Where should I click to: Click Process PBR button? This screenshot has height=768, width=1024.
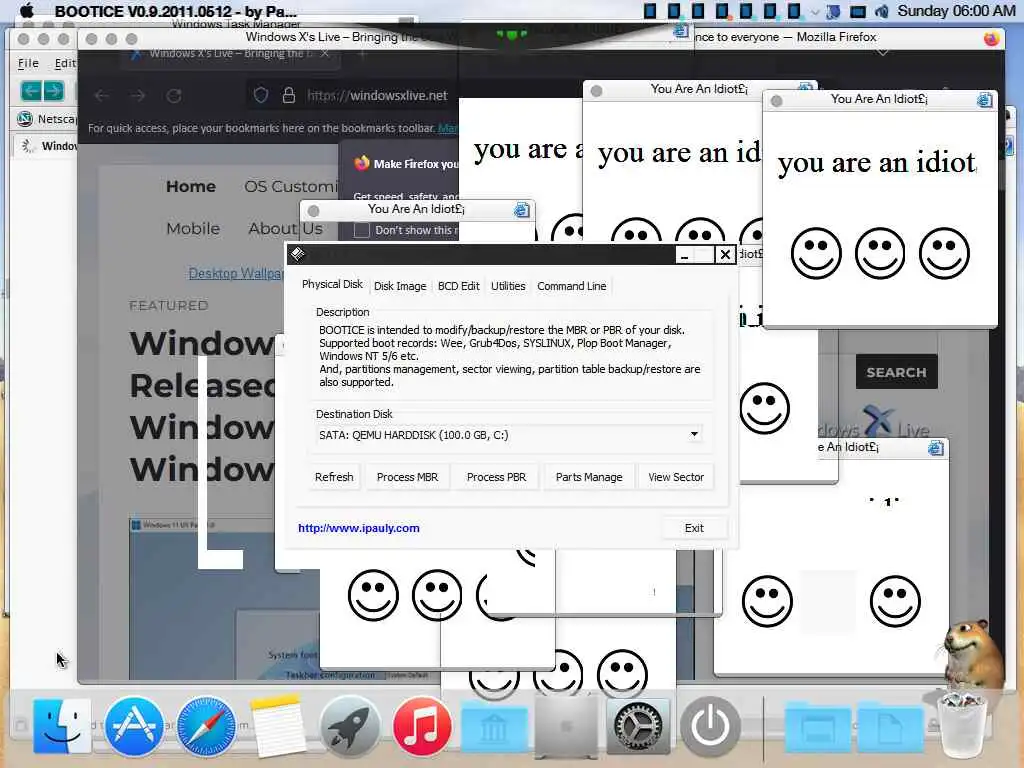(496, 477)
